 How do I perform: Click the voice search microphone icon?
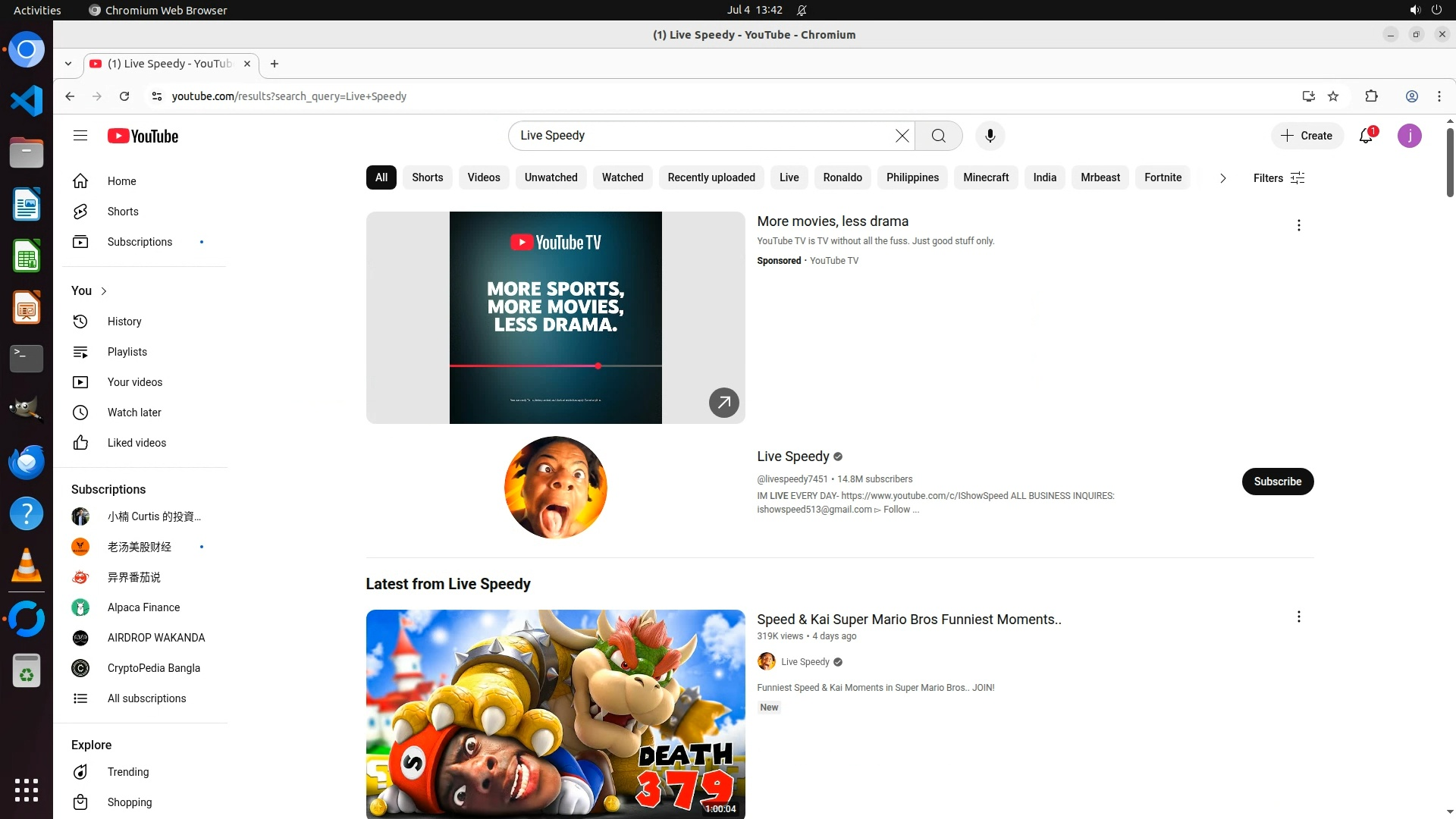pos(990,136)
